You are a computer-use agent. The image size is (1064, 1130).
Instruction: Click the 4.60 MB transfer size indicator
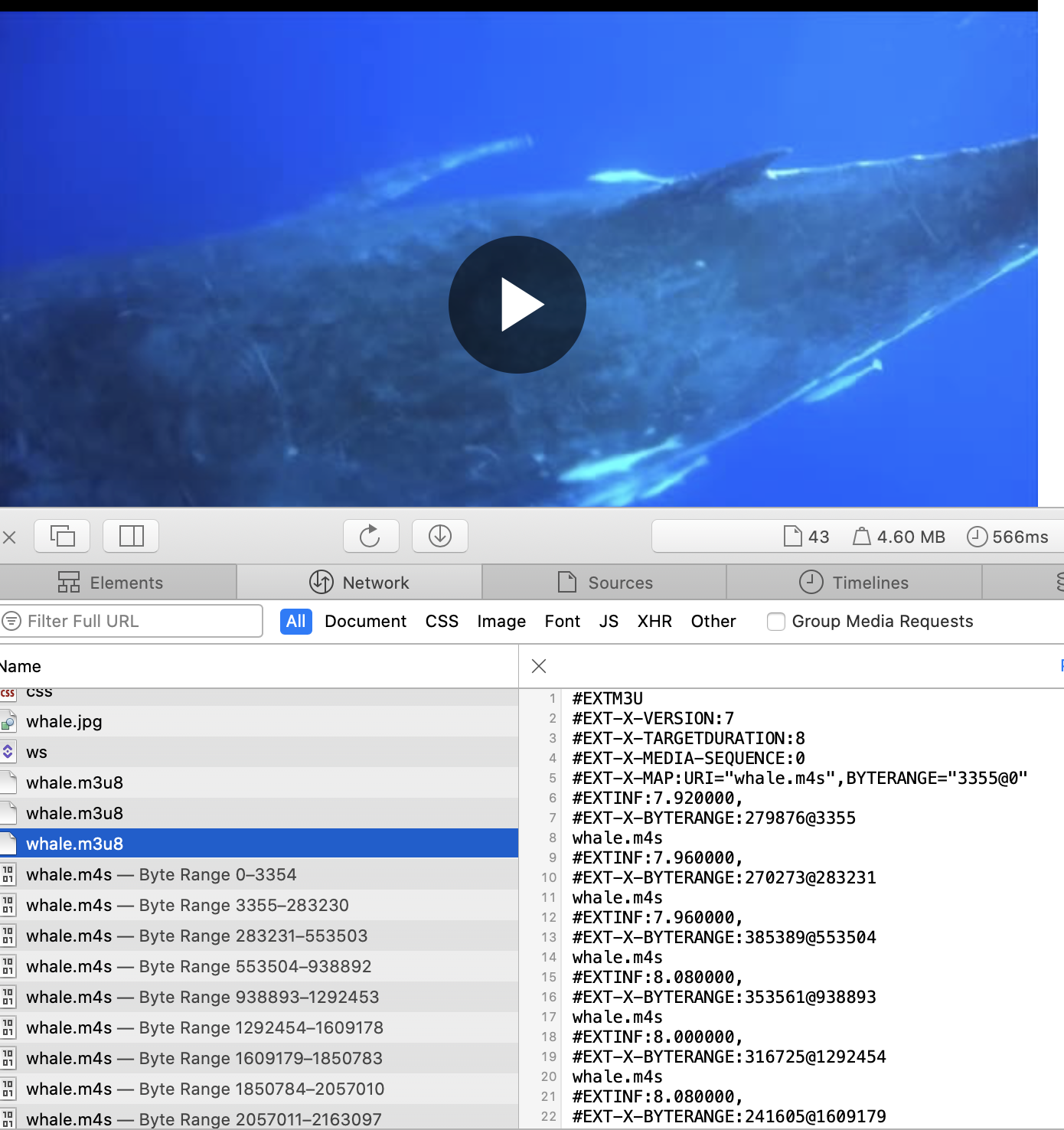[x=899, y=536]
